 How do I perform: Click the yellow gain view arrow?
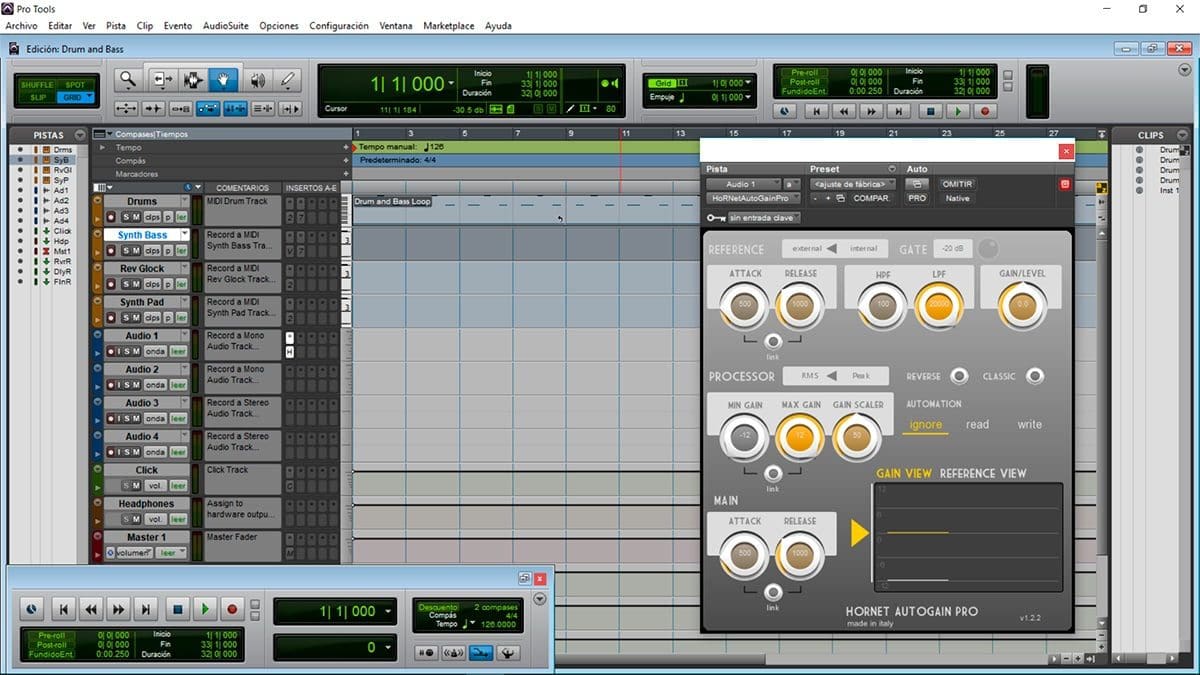859,533
